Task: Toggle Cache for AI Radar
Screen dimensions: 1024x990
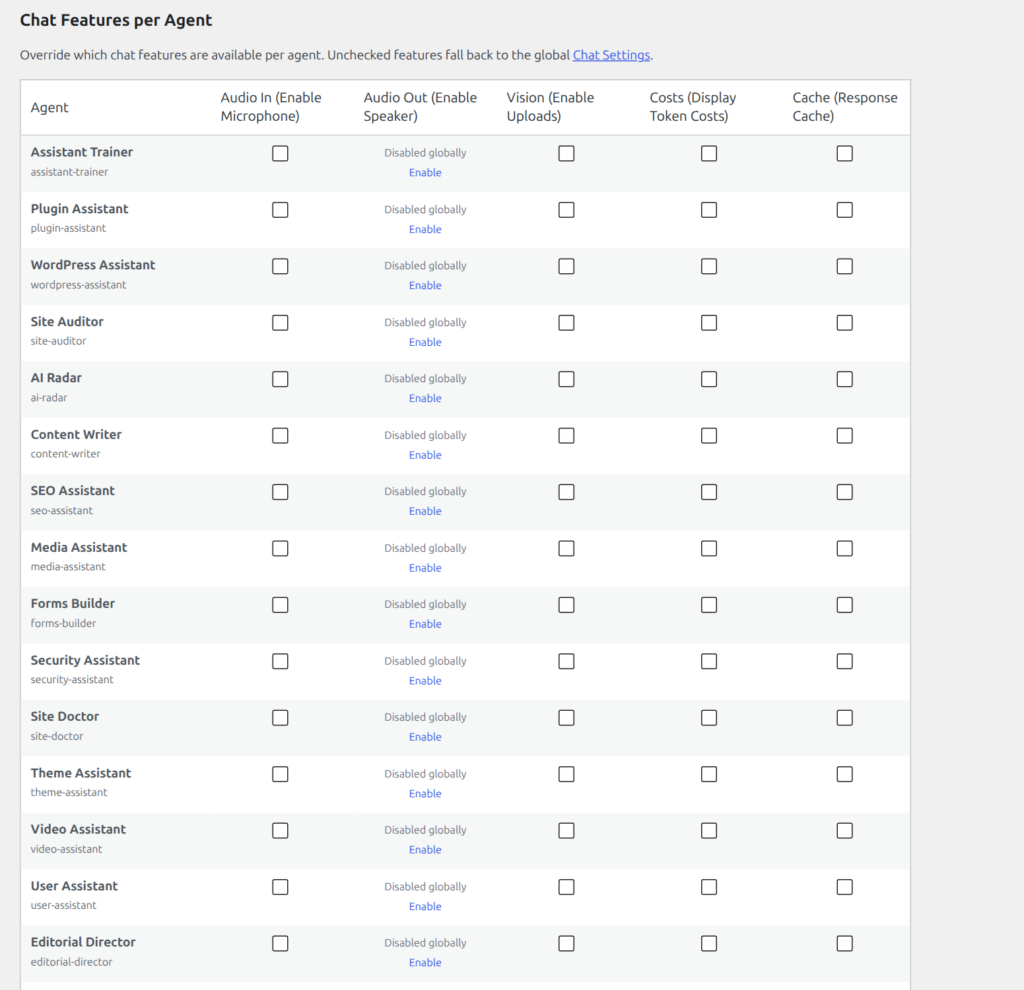Action: pyautogui.click(x=844, y=379)
